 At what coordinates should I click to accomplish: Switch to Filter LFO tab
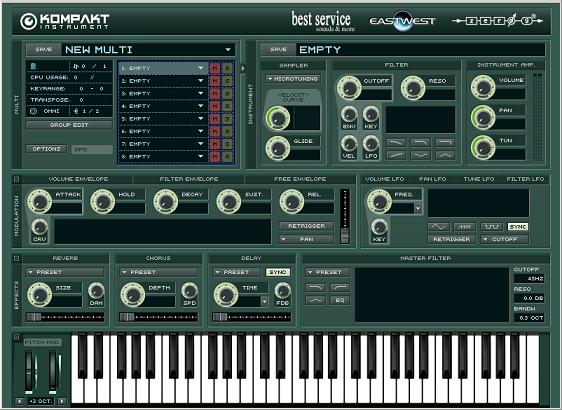(525, 179)
